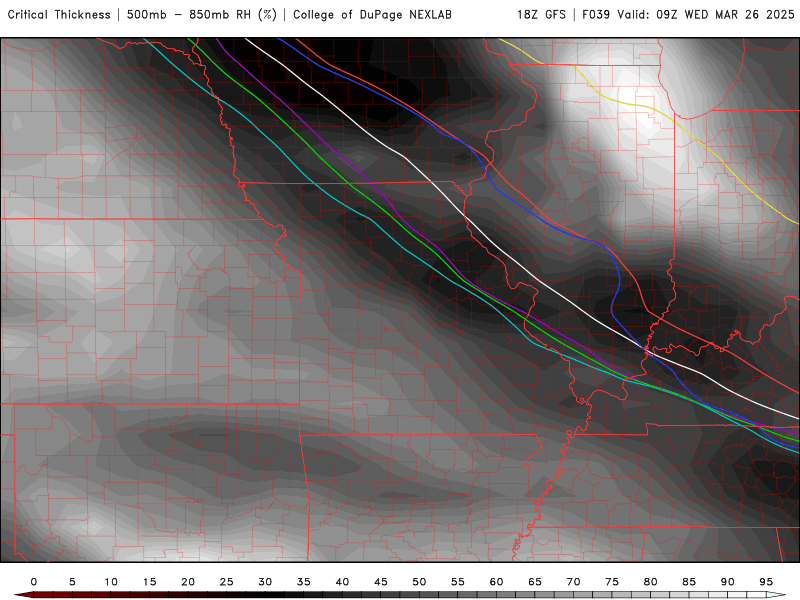Click the color bar label "5"
Screen dimensions: 800x600
tap(72, 582)
